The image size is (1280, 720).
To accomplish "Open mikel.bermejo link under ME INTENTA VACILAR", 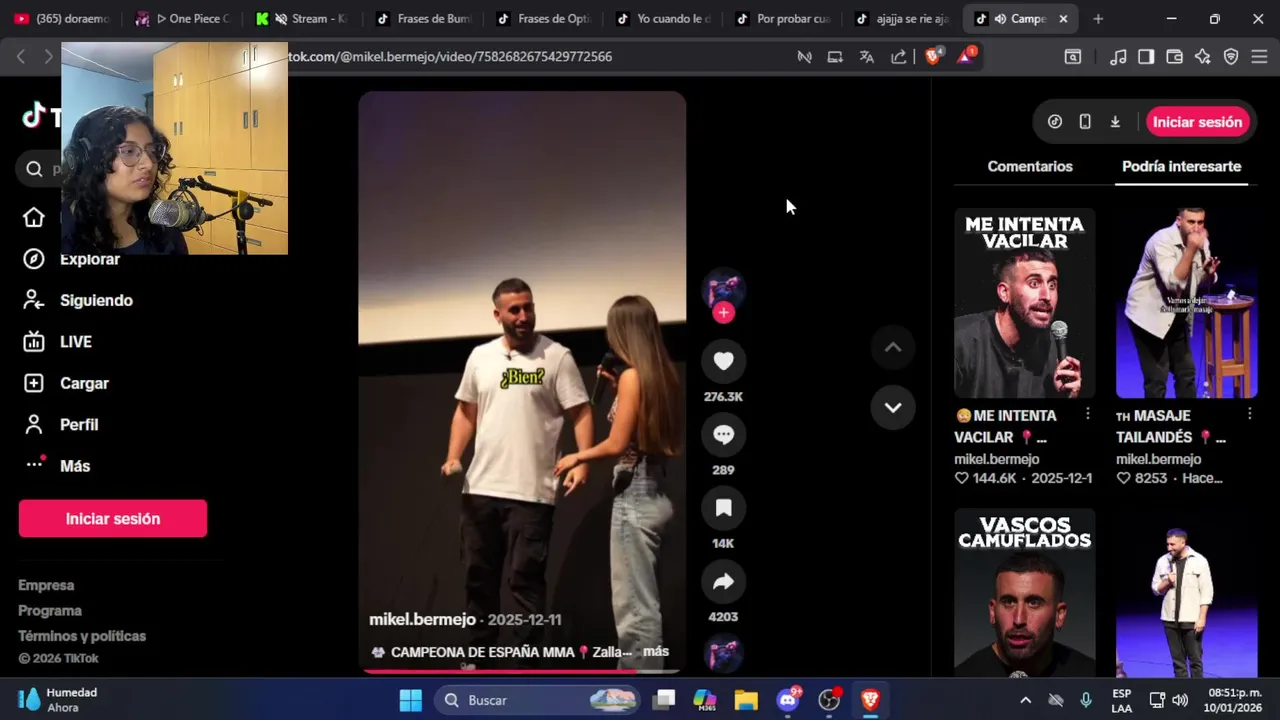I will [x=997, y=459].
